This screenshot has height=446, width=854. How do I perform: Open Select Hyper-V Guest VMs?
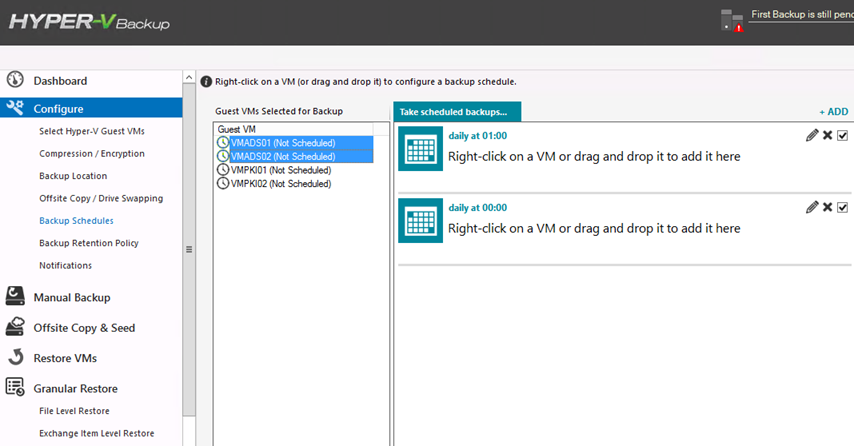pos(92,131)
